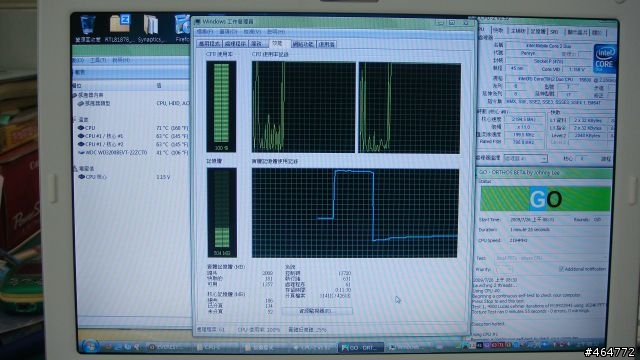Launch Firefox from the desktop icon
This screenshot has height=360, width=640.
pyautogui.click(x=182, y=28)
